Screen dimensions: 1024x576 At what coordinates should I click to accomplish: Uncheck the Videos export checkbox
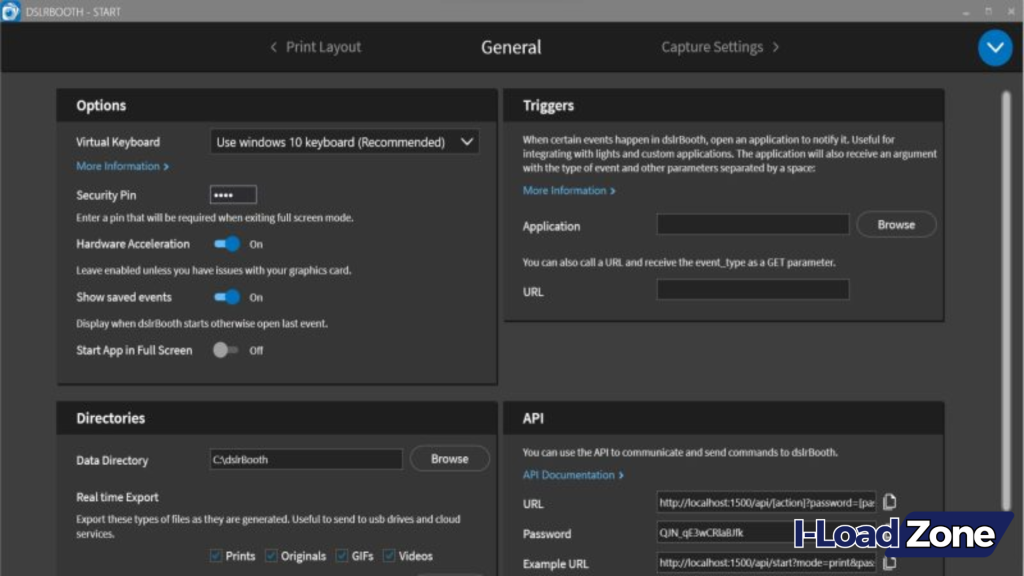tap(390, 556)
